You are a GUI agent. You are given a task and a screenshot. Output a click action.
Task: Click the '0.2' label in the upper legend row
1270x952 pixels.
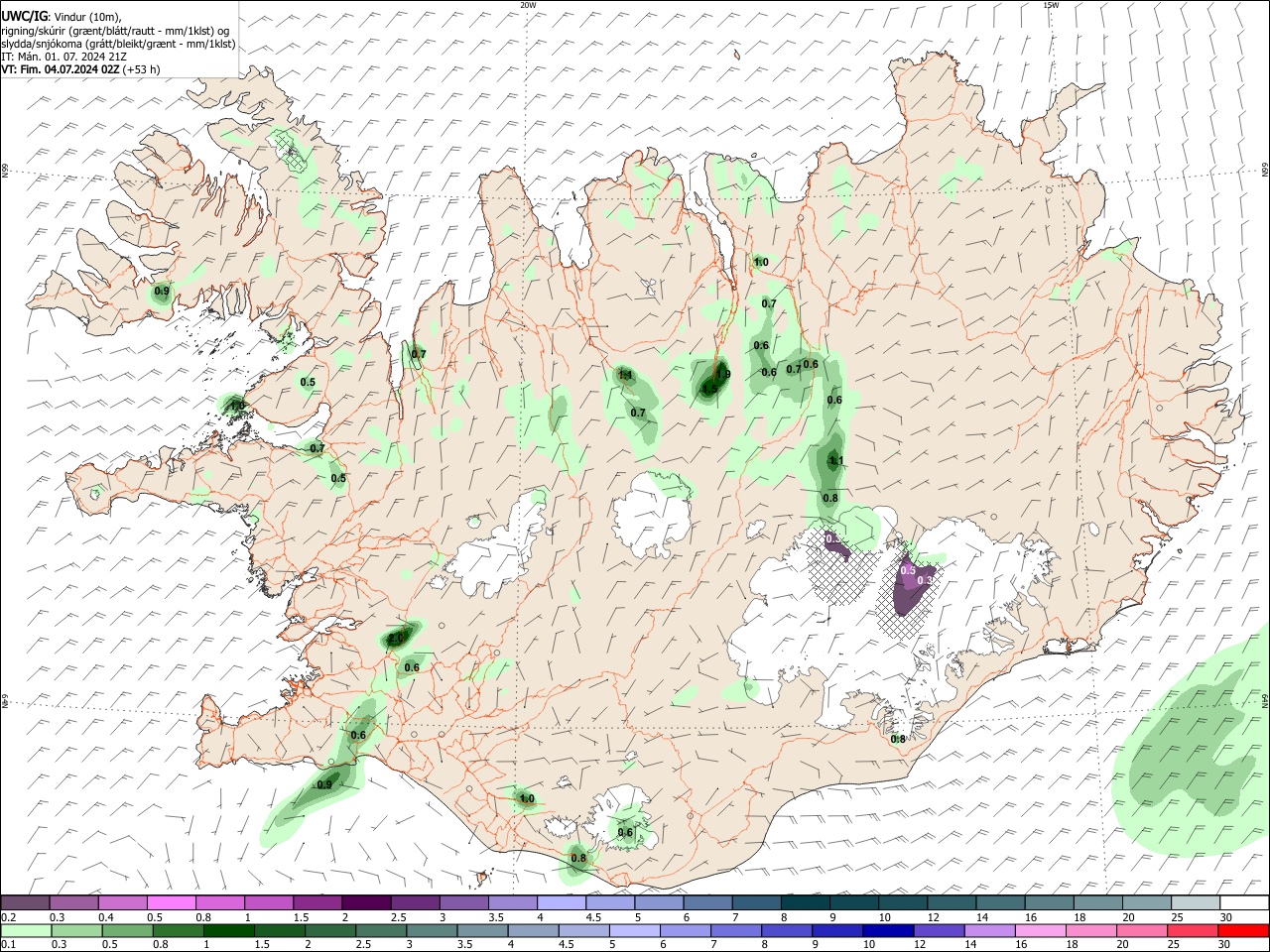[x=7, y=917]
